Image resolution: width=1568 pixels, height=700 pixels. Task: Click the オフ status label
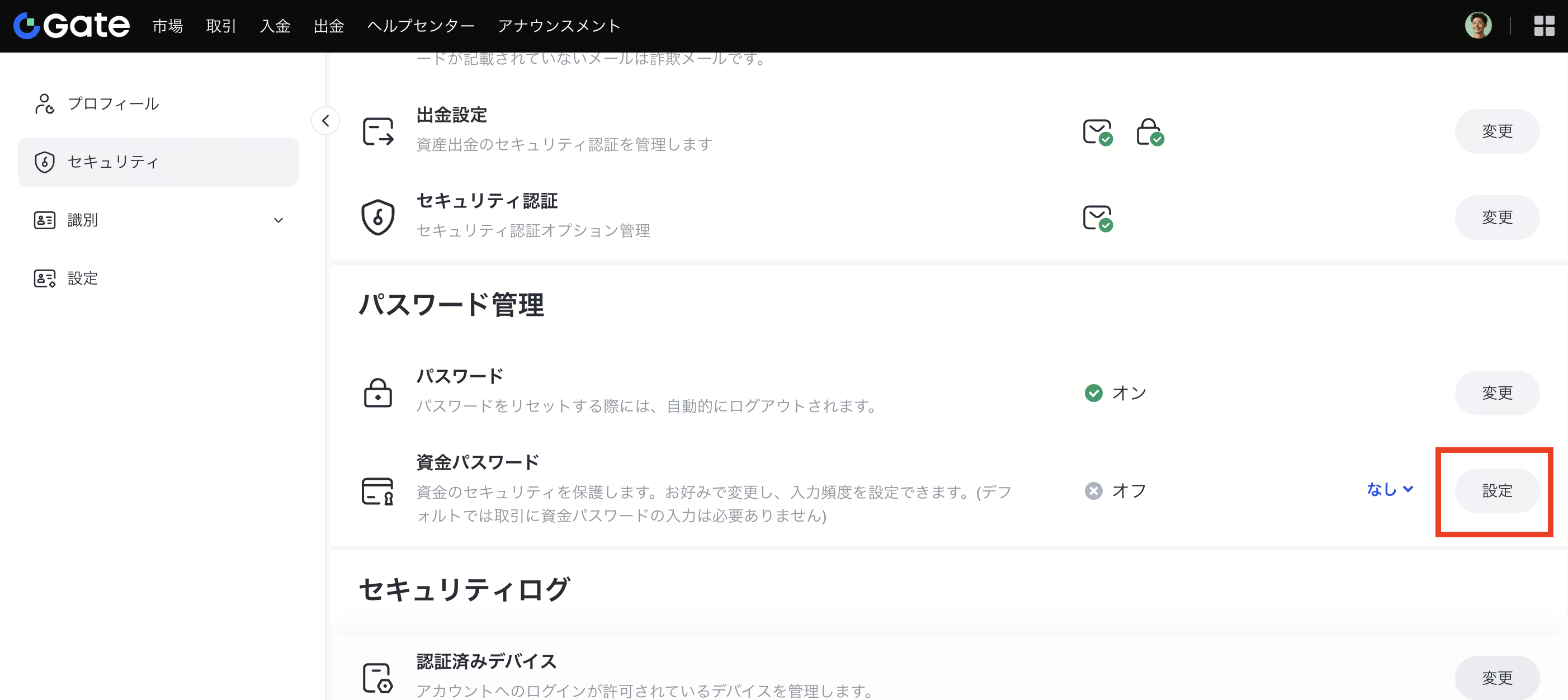(1129, 490)
